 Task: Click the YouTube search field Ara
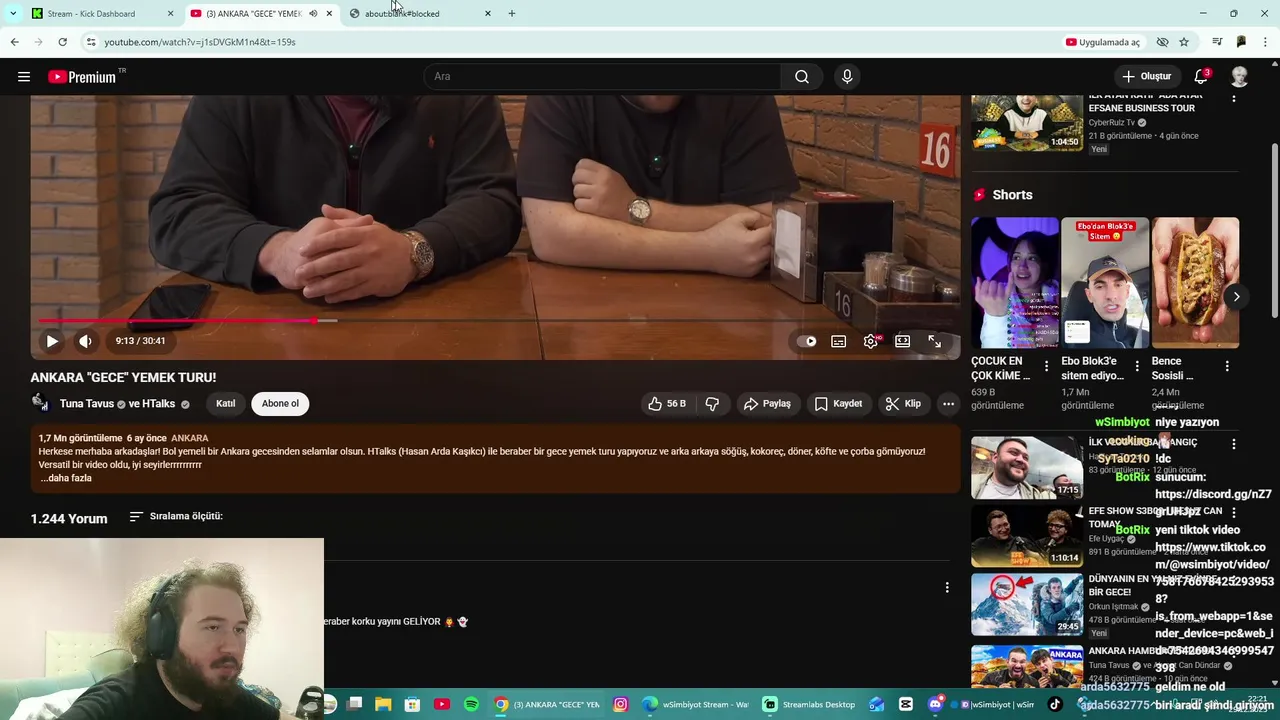tap(603, 77)
